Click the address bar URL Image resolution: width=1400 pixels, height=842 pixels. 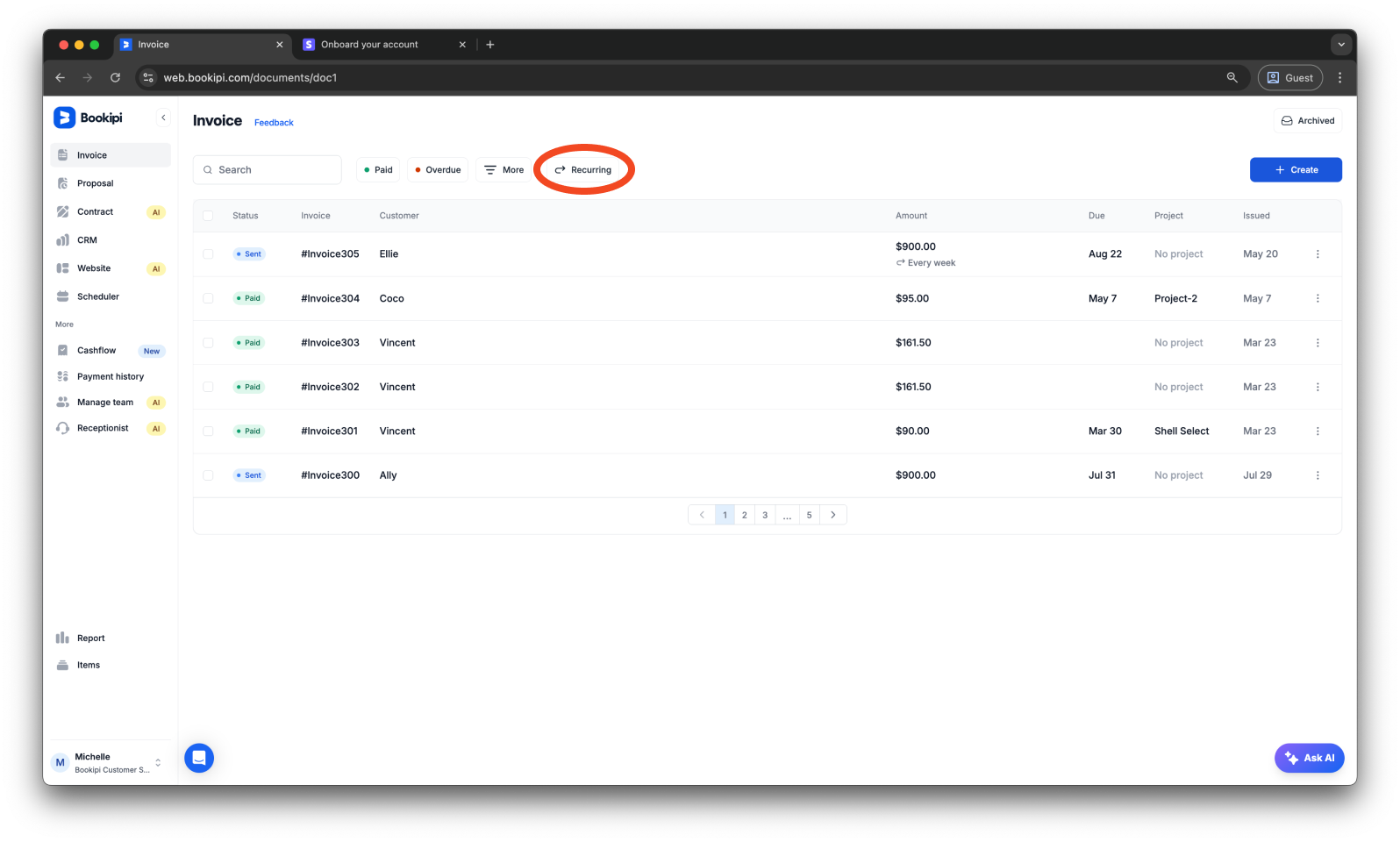250,78
